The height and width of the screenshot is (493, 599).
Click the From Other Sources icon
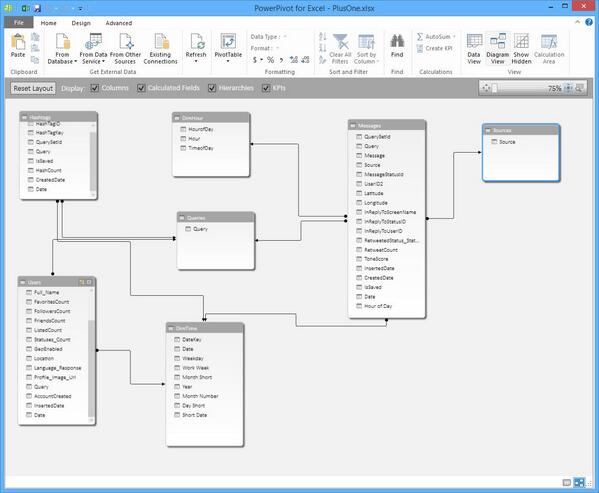pyautogui.click(x=126, y=42)
